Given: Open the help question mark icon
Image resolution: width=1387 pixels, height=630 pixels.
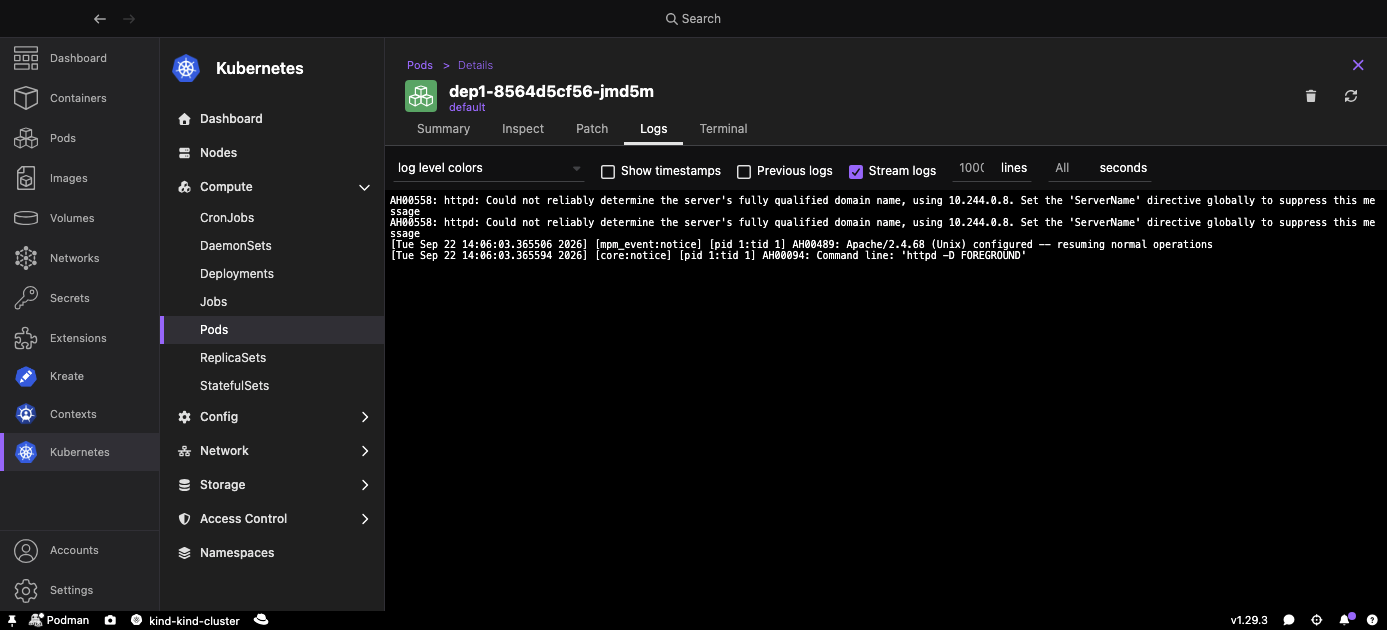Looking at the screenshot, I should 1371,620.
